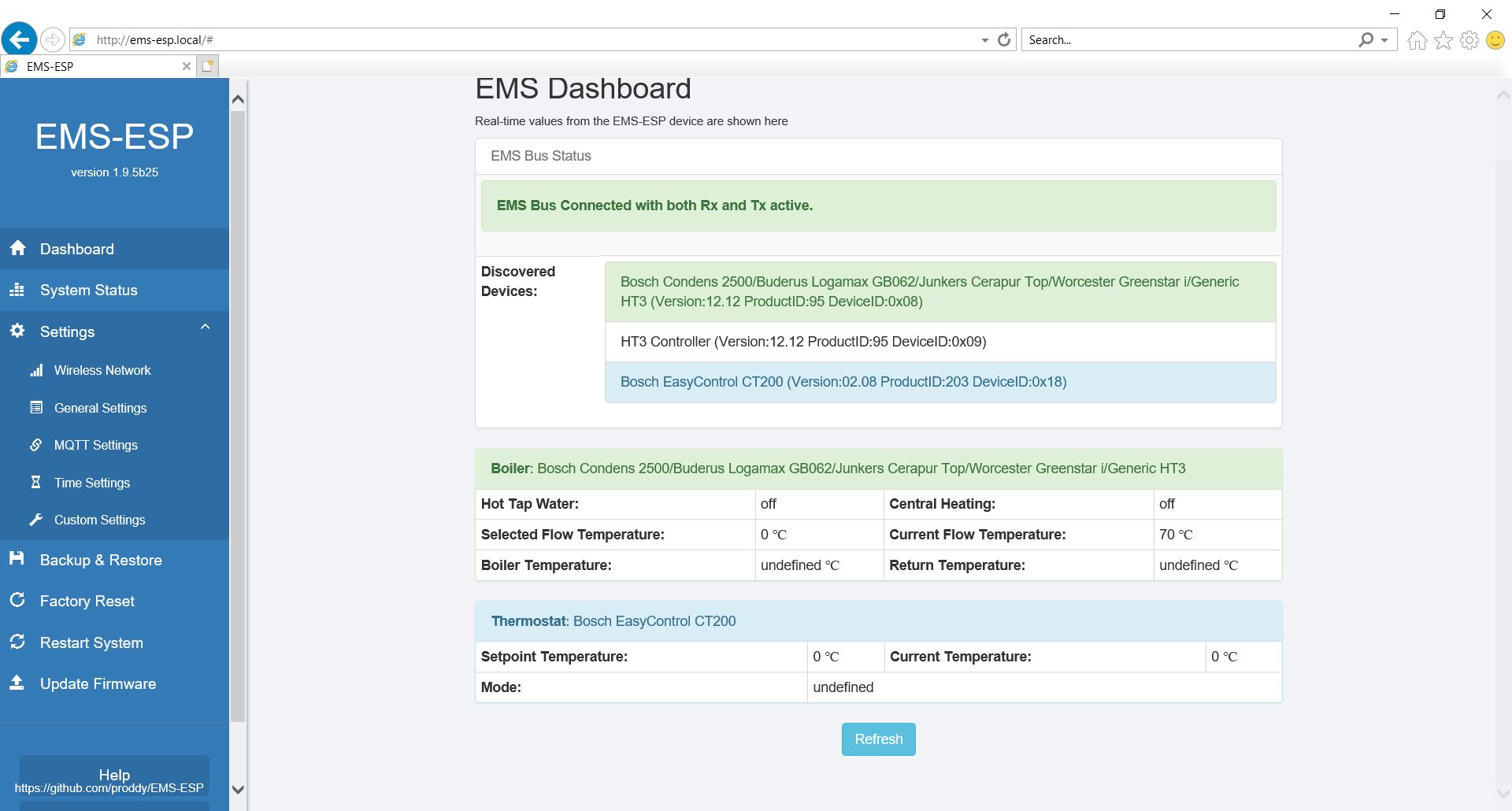This screenshot has width=1512, height=811.
Task: Click the Refresh button
Action: (x=878, y=739)
